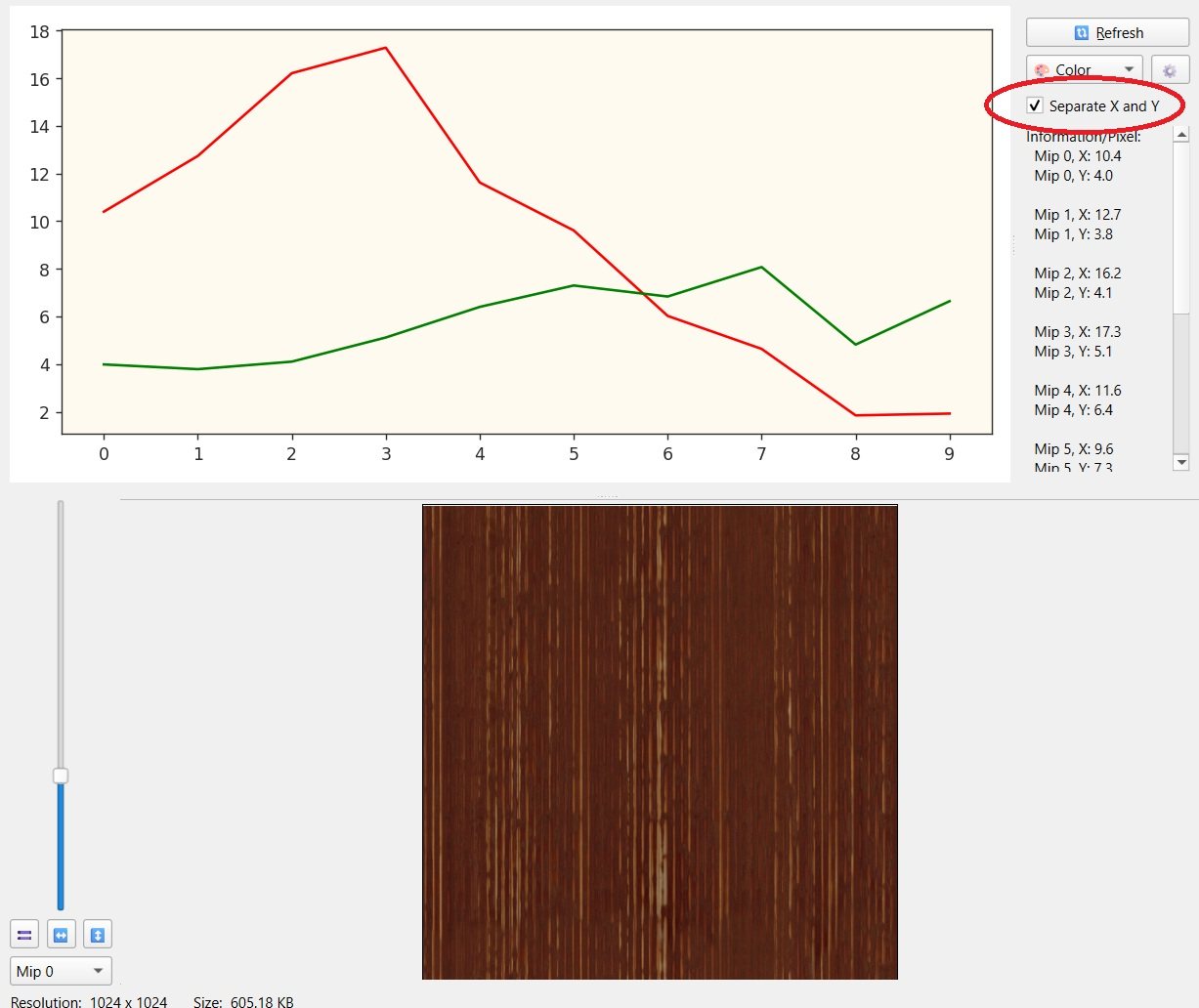Open the Color channel dropdown
Image resolution: width=1199 pixels, height=1008 pixels.
click(1084, 70)
